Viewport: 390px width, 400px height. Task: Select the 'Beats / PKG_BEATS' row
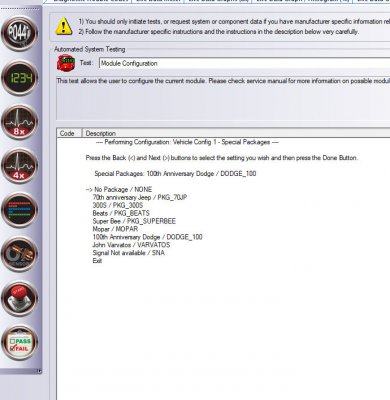click(121, 213)
